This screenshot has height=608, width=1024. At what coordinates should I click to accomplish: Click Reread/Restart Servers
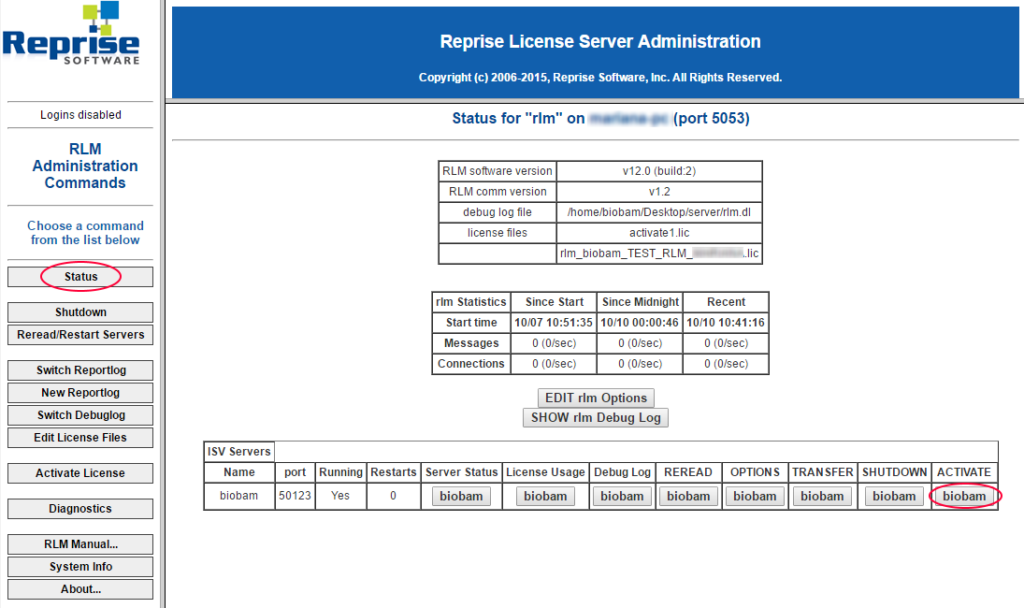point(79,334)
